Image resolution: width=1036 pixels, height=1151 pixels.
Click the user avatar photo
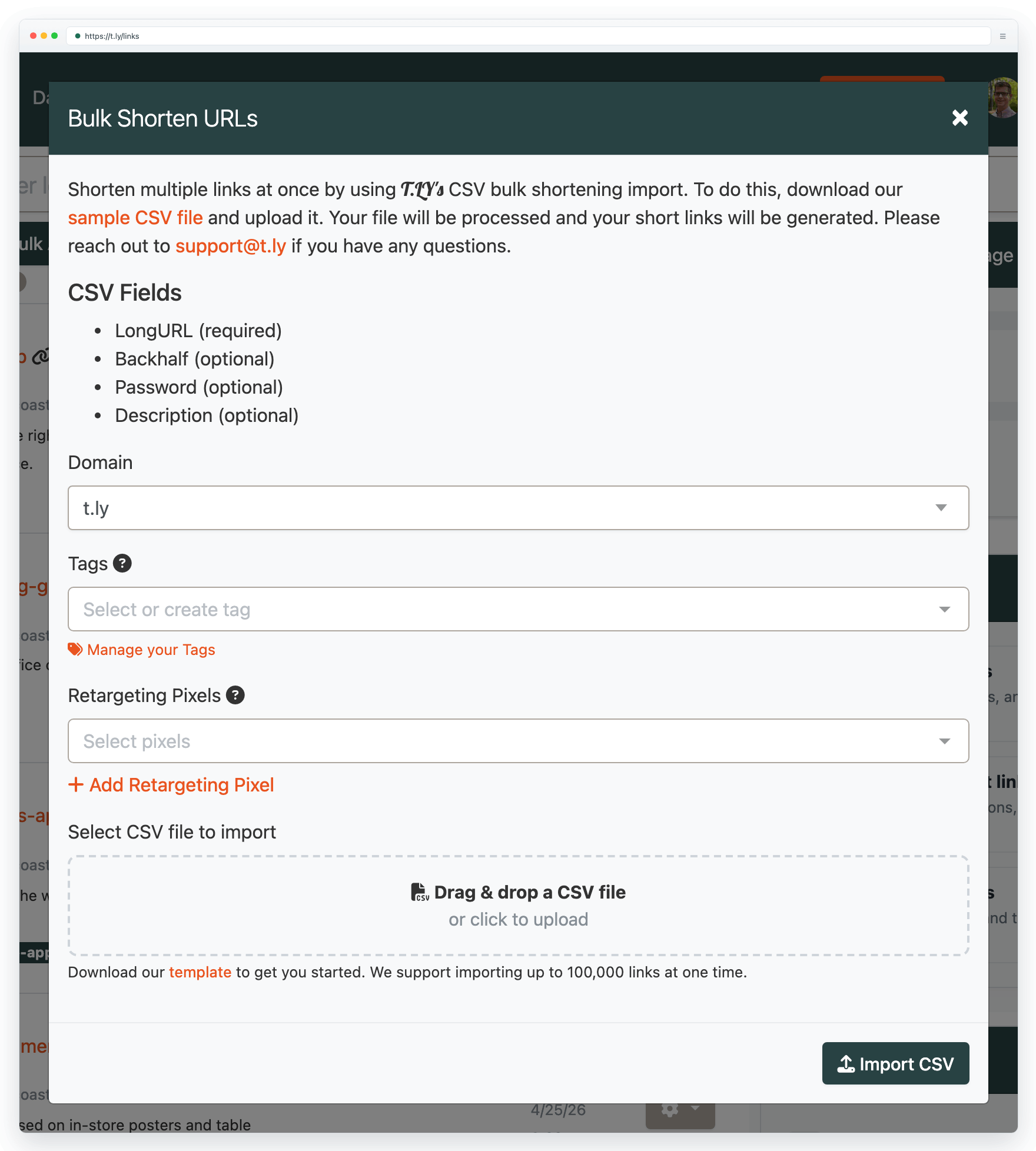(1003, 98)
